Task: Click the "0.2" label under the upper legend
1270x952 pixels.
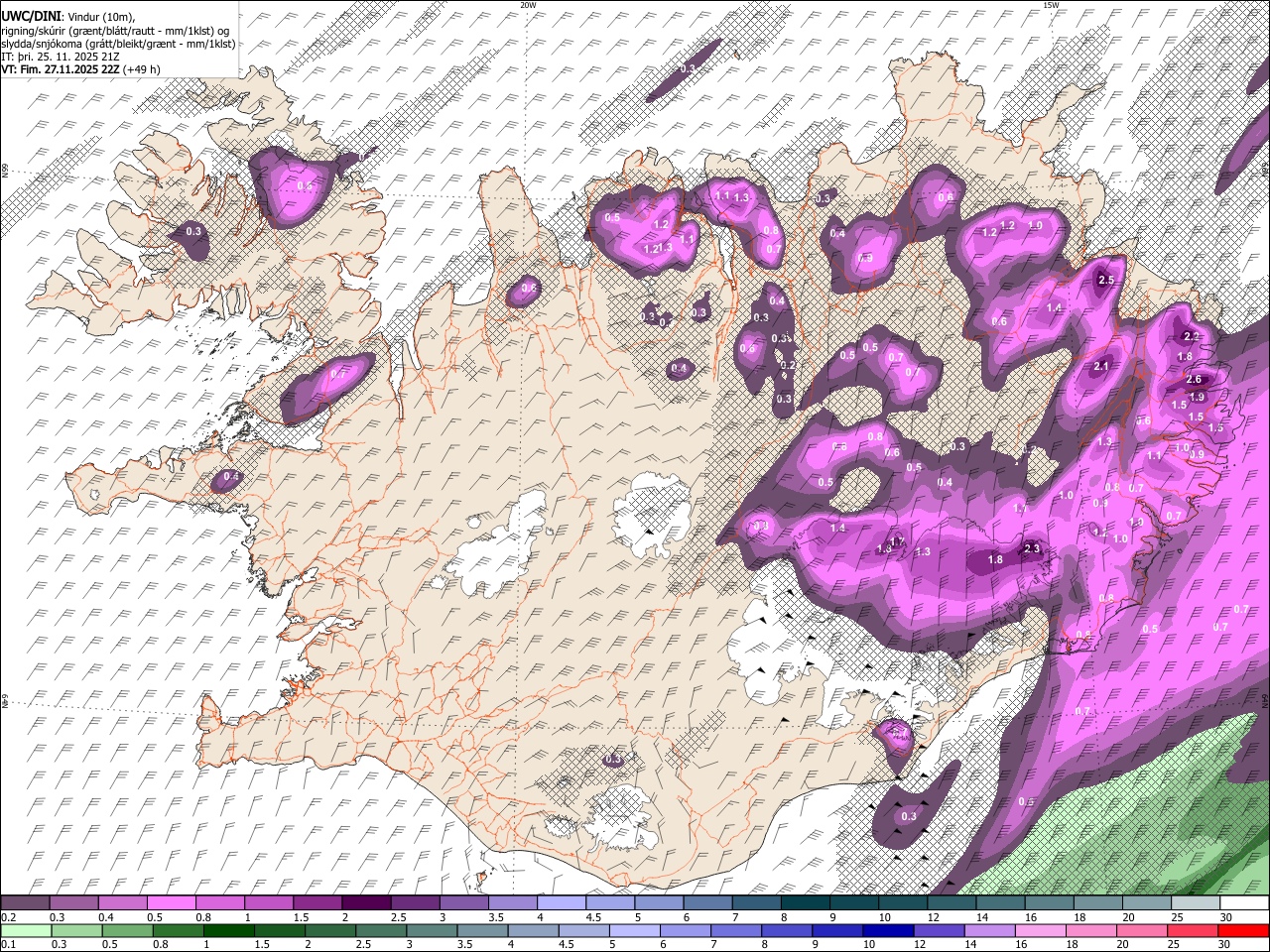Action: 8,917
